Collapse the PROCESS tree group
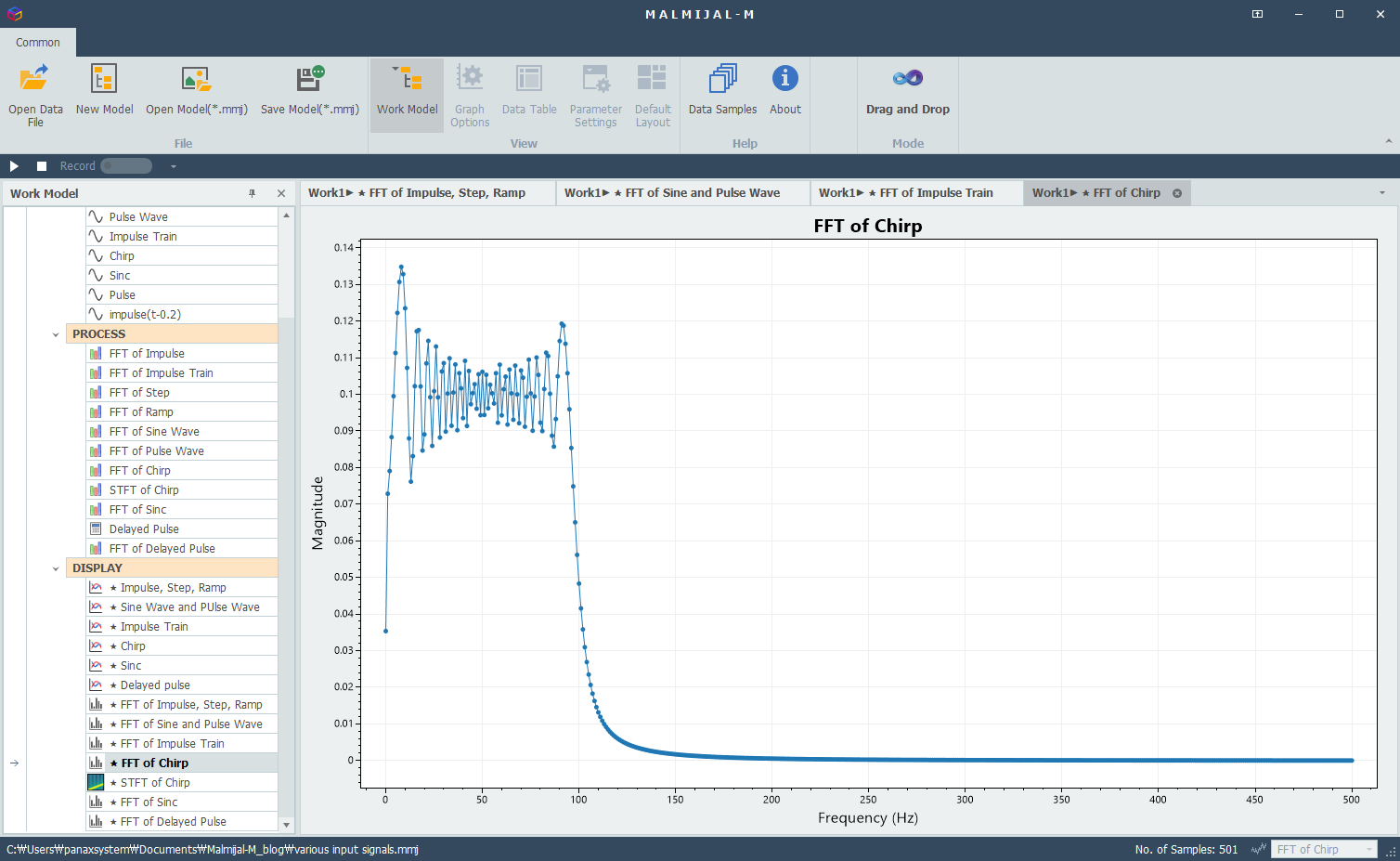This screenshot has width=1400, height=861. (x=56, y=334)
